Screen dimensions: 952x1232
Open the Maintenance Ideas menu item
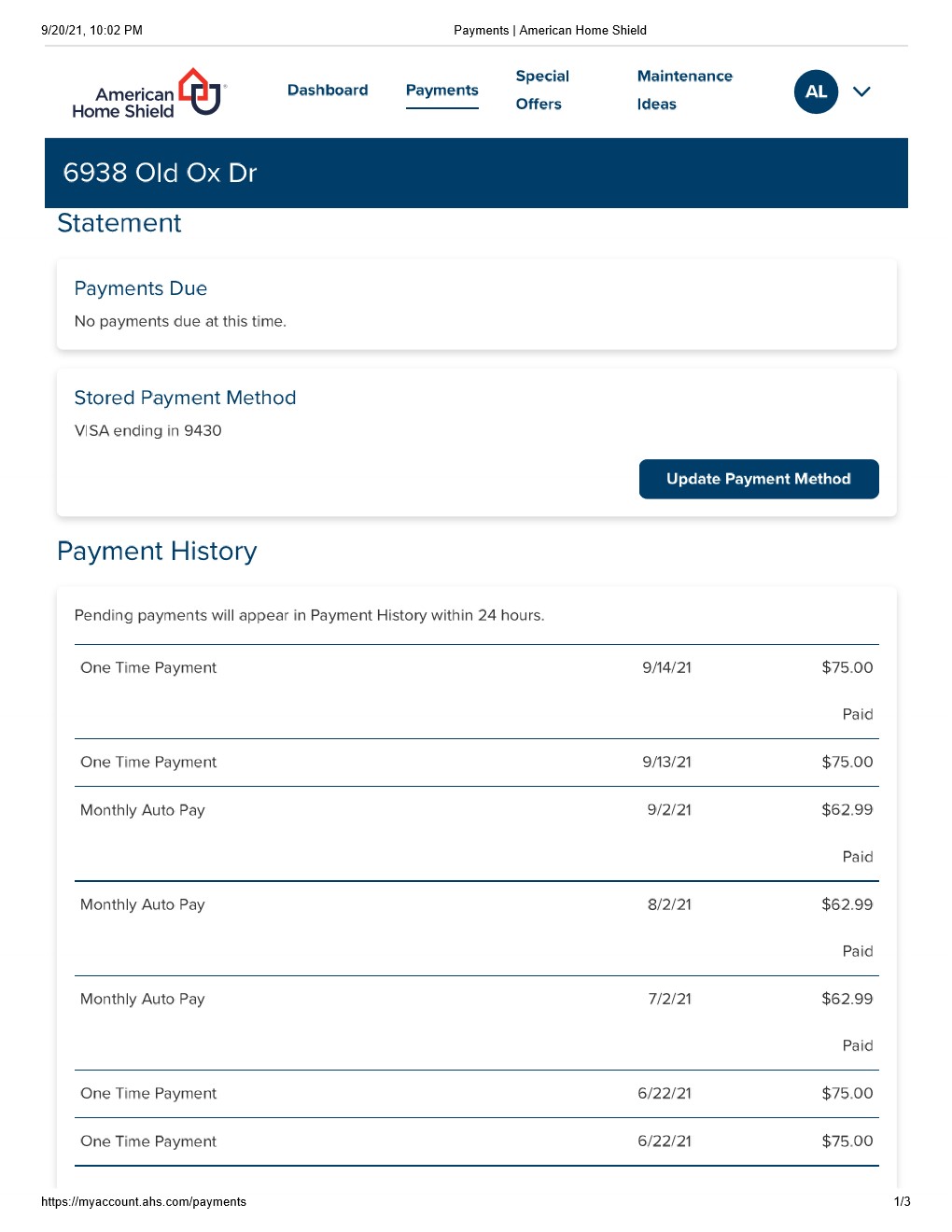pos(684,91)
